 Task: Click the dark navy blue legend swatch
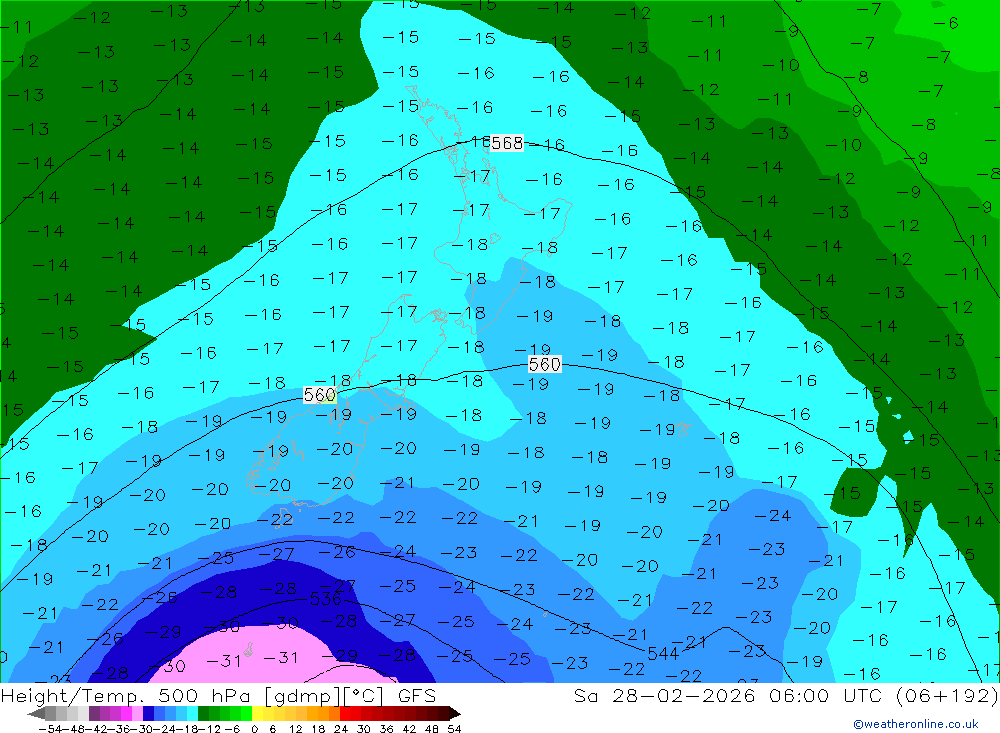coord(148,713)
